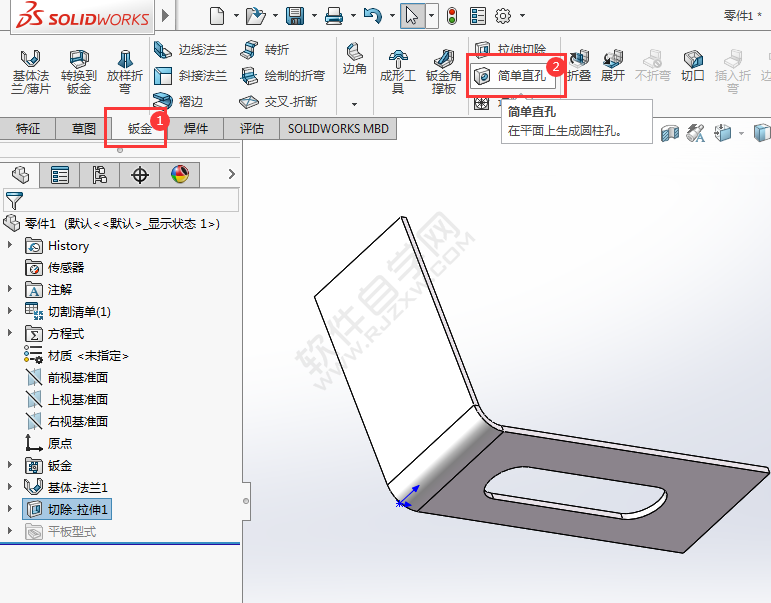The image size is (771, 603).
Task: Click the Base Flange/Tab (基体法兰/薄片) tool
Action: (x=30, y=72)
